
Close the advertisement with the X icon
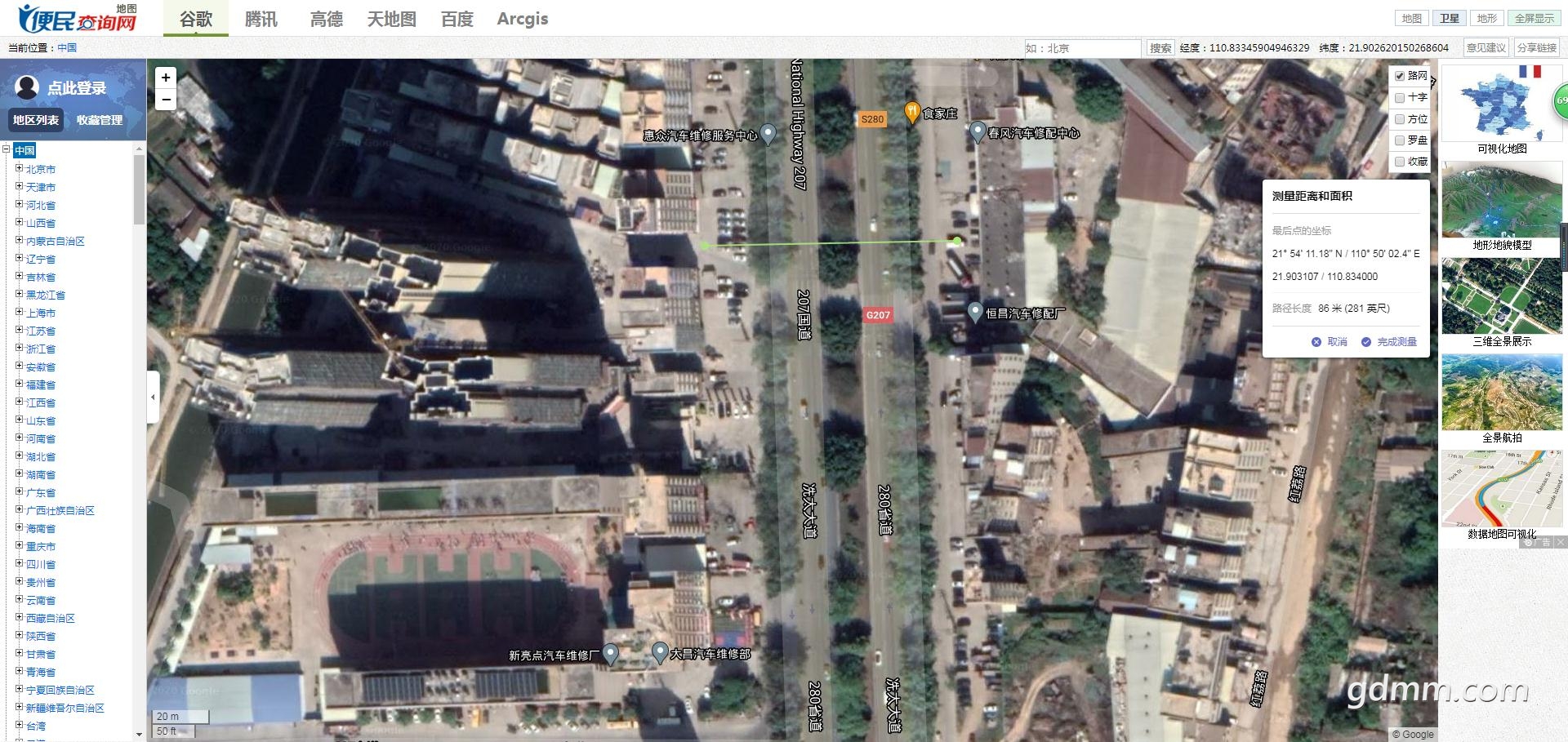point(1560,542)
